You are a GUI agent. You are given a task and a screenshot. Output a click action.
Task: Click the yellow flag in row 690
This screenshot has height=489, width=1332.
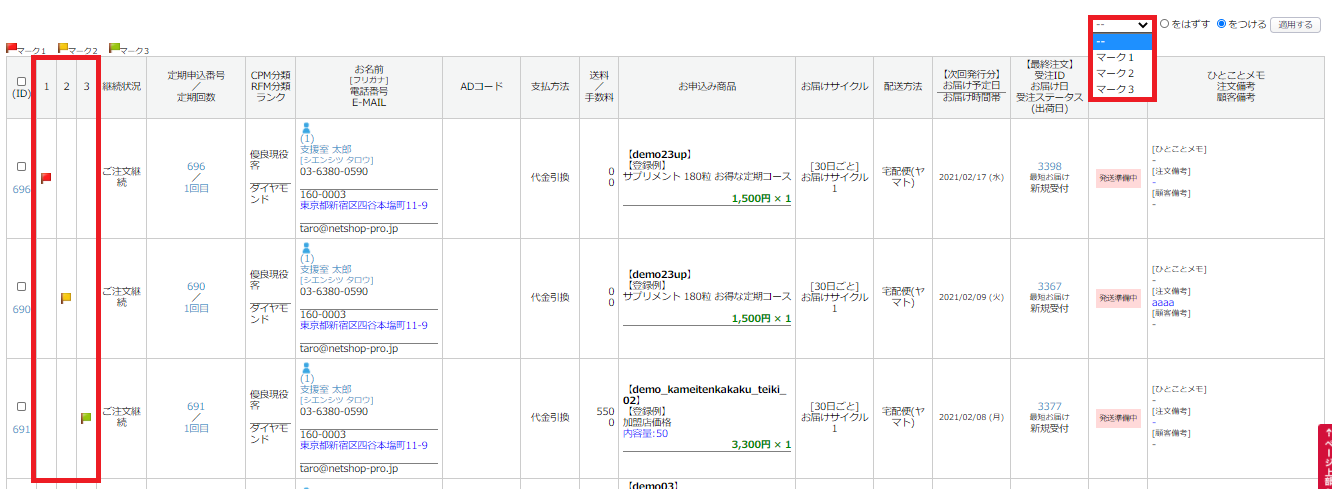coord(66,298)
